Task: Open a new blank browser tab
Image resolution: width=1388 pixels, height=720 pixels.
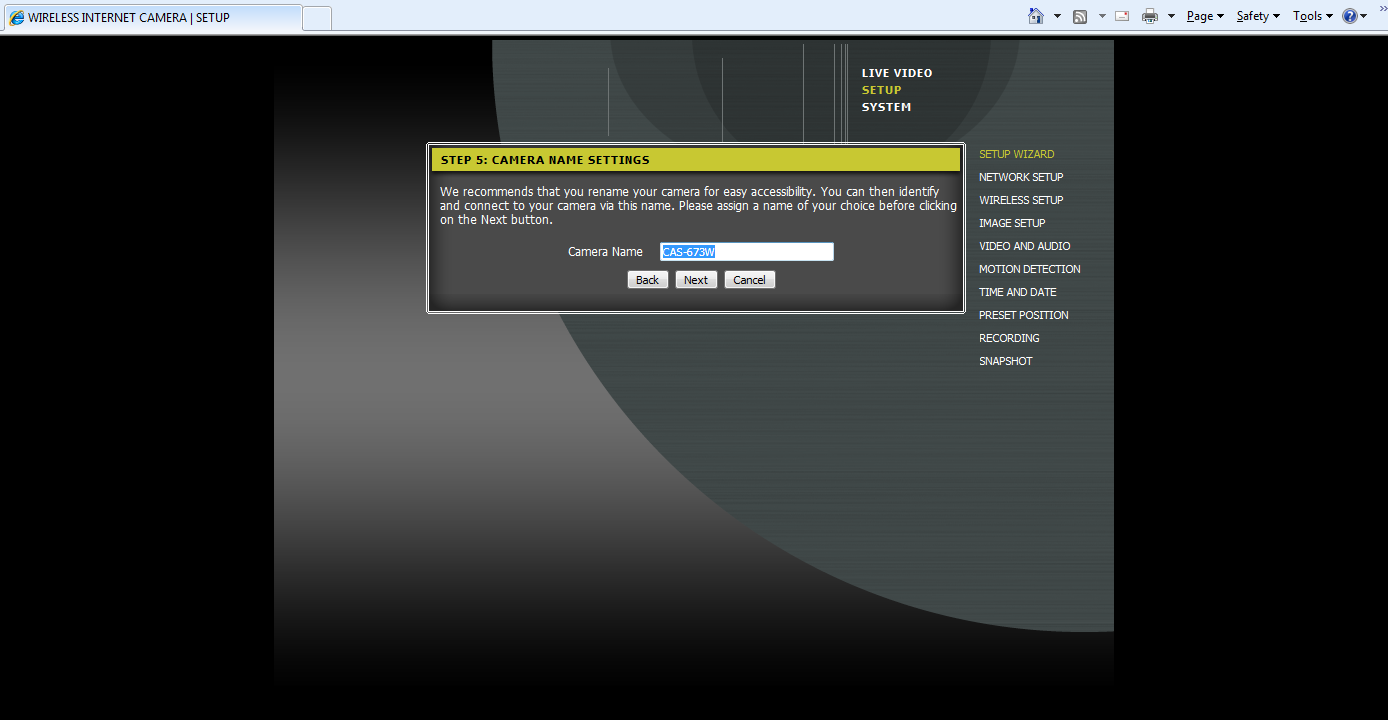Action: pos(317,18)
